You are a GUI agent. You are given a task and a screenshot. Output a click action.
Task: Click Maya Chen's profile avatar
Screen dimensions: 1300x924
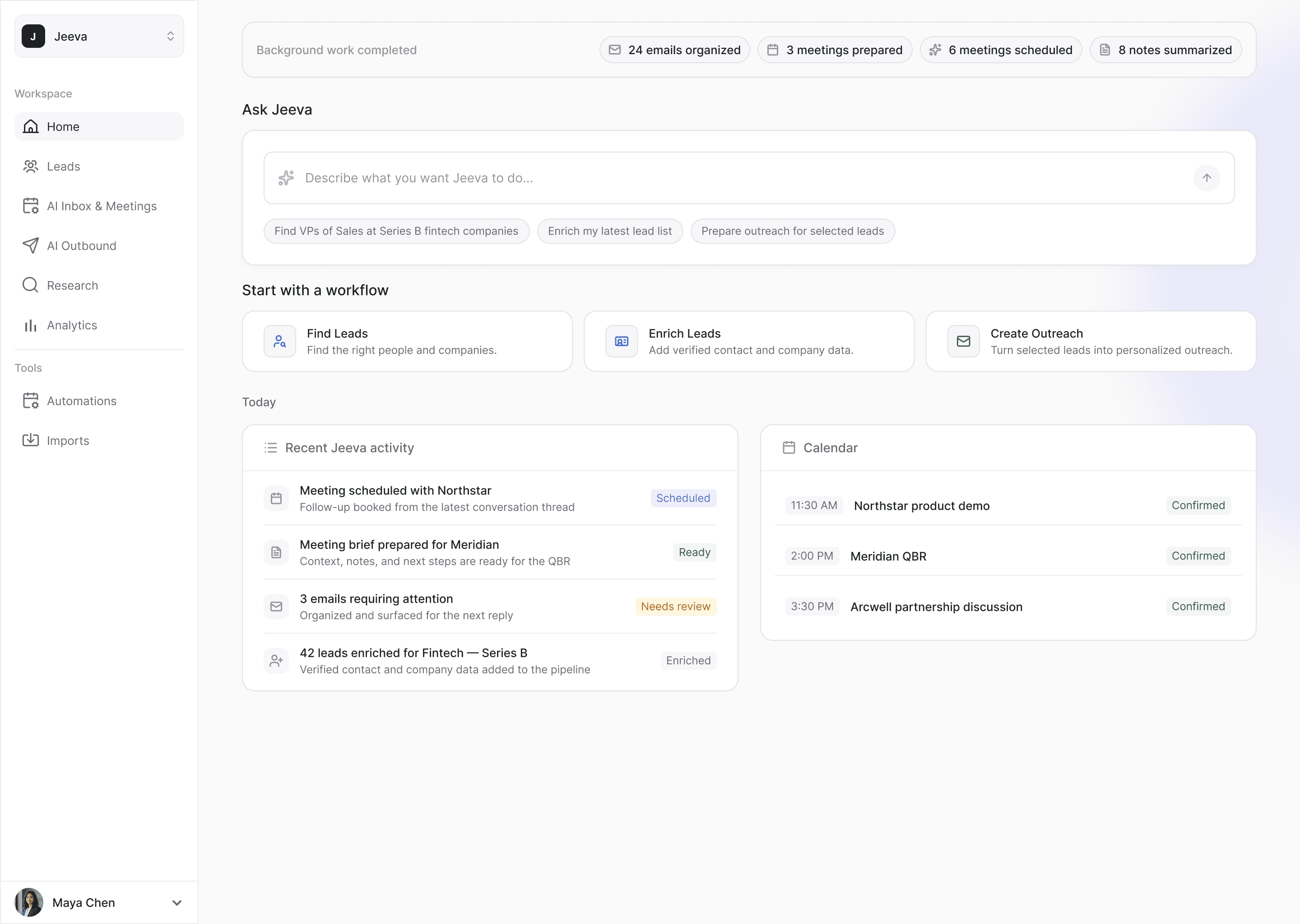(x=28, y=902)
